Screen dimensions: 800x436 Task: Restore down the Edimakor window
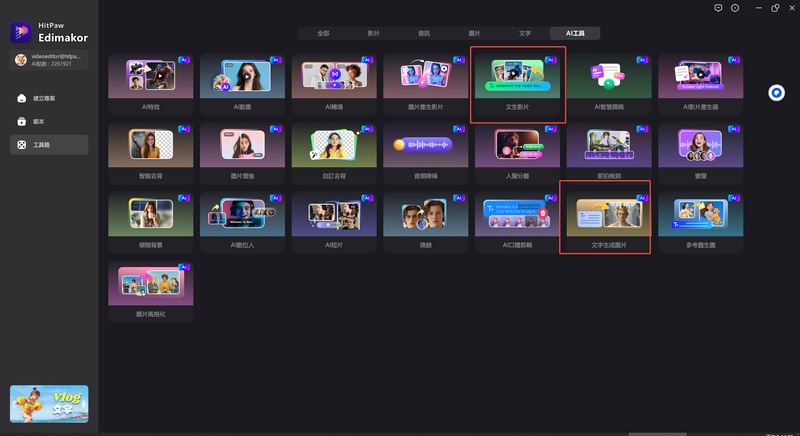coord(775,8)
